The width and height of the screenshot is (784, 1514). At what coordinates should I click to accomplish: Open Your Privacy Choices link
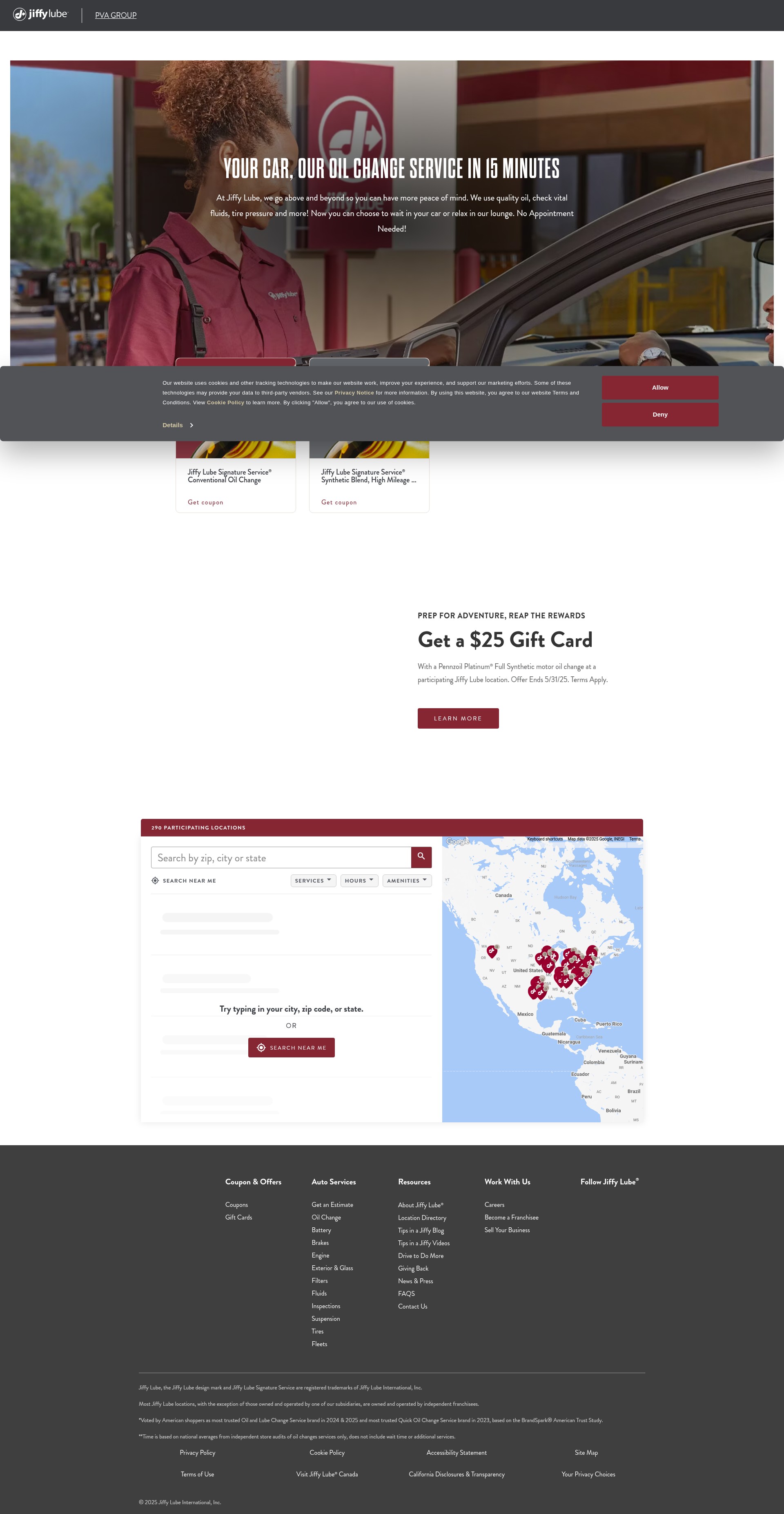[x=588, y=1474]
